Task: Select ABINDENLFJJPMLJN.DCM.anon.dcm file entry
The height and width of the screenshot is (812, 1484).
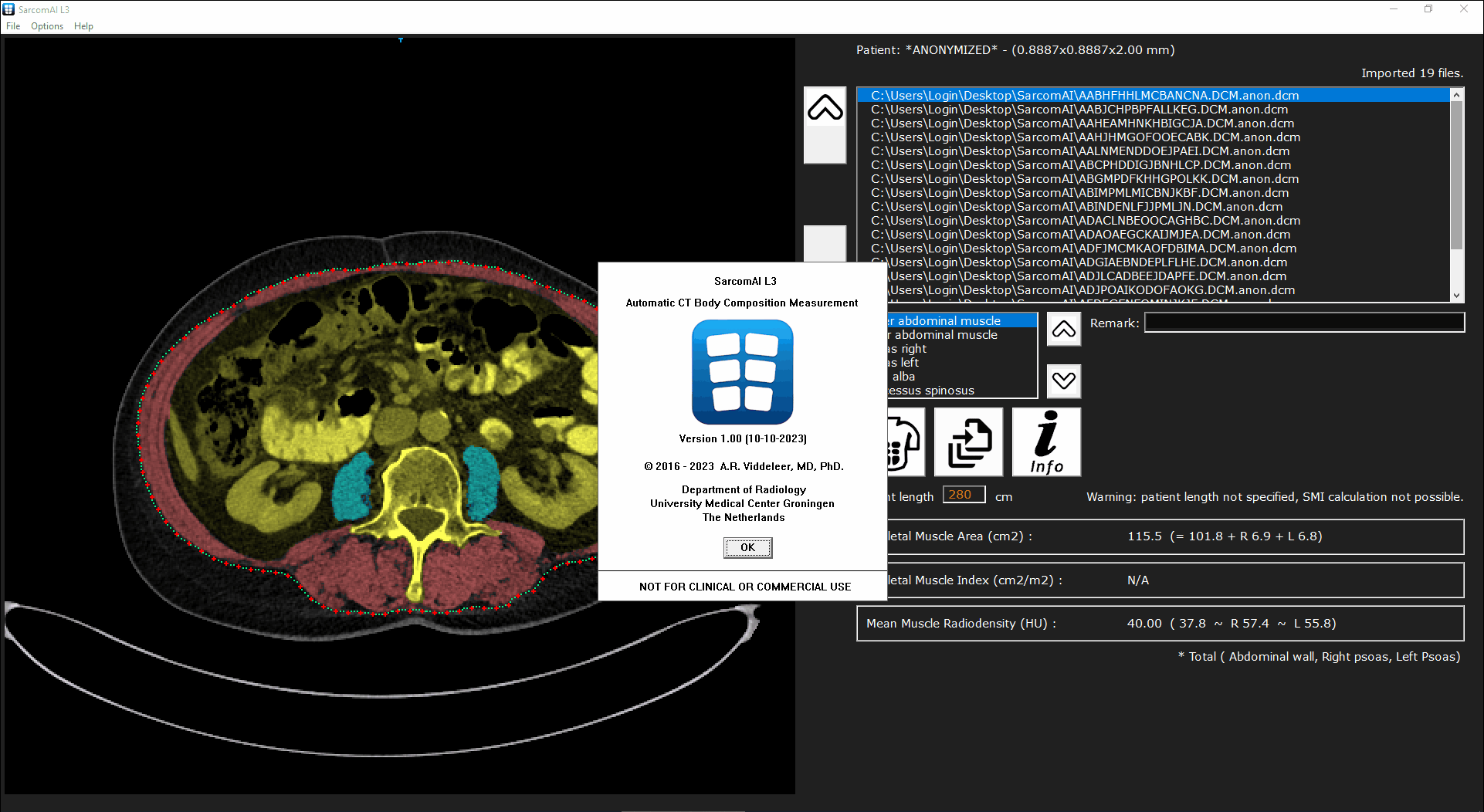Action: [1076, 207]
